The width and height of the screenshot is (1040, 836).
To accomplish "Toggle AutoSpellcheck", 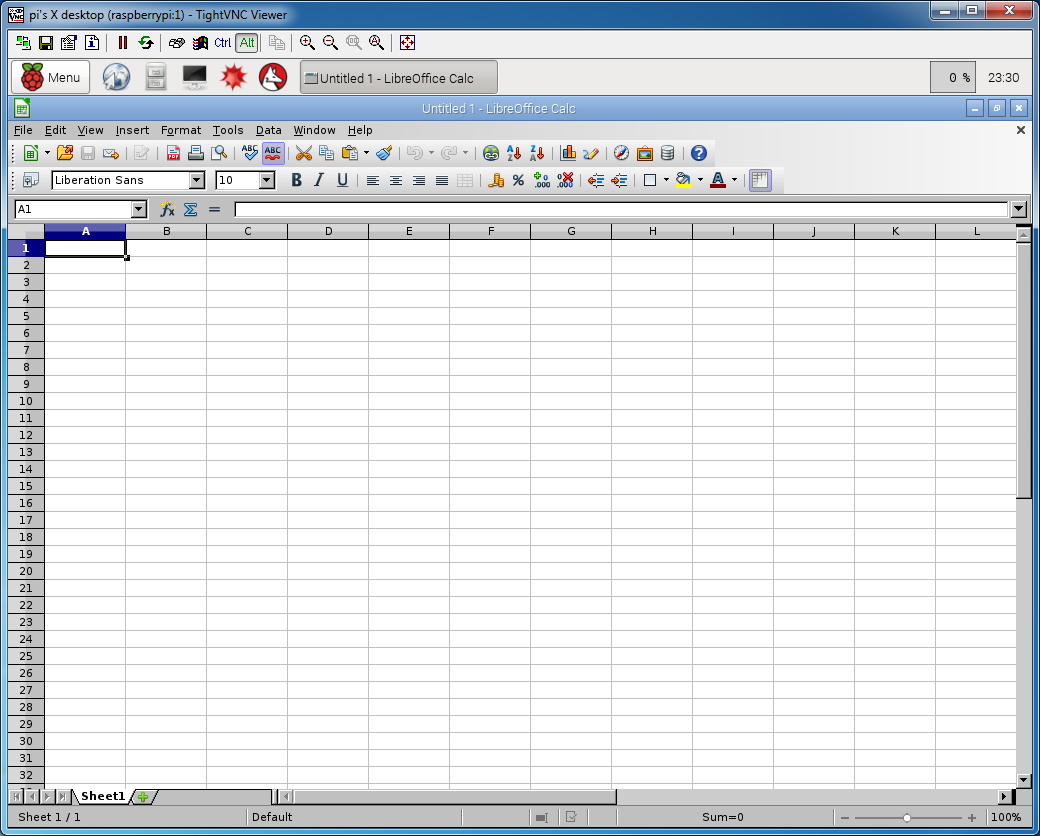I will tap(273, 153).
